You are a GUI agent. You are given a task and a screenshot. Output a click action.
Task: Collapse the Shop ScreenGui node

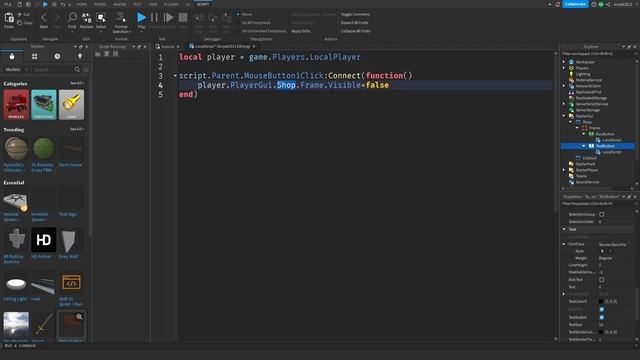click(x=571, y=122)
